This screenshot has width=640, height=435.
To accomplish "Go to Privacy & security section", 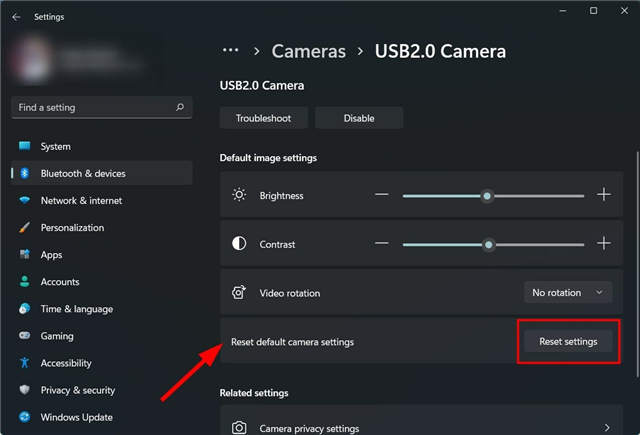I will click(x=78, y=390).
